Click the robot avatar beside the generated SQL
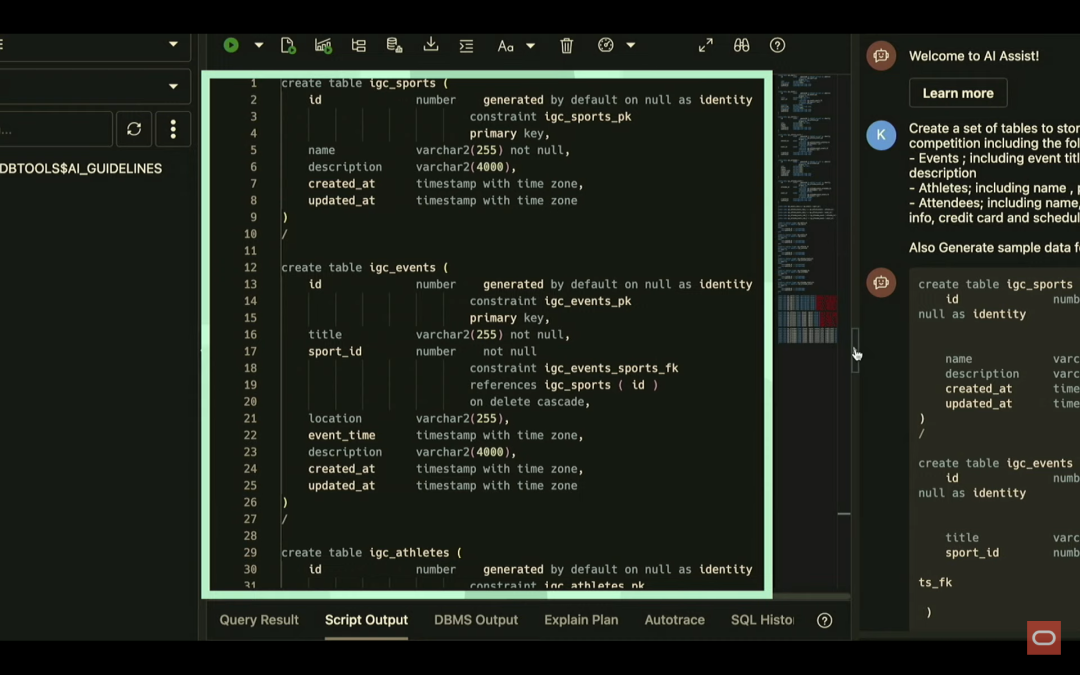1080x675 pixels. 881,282
